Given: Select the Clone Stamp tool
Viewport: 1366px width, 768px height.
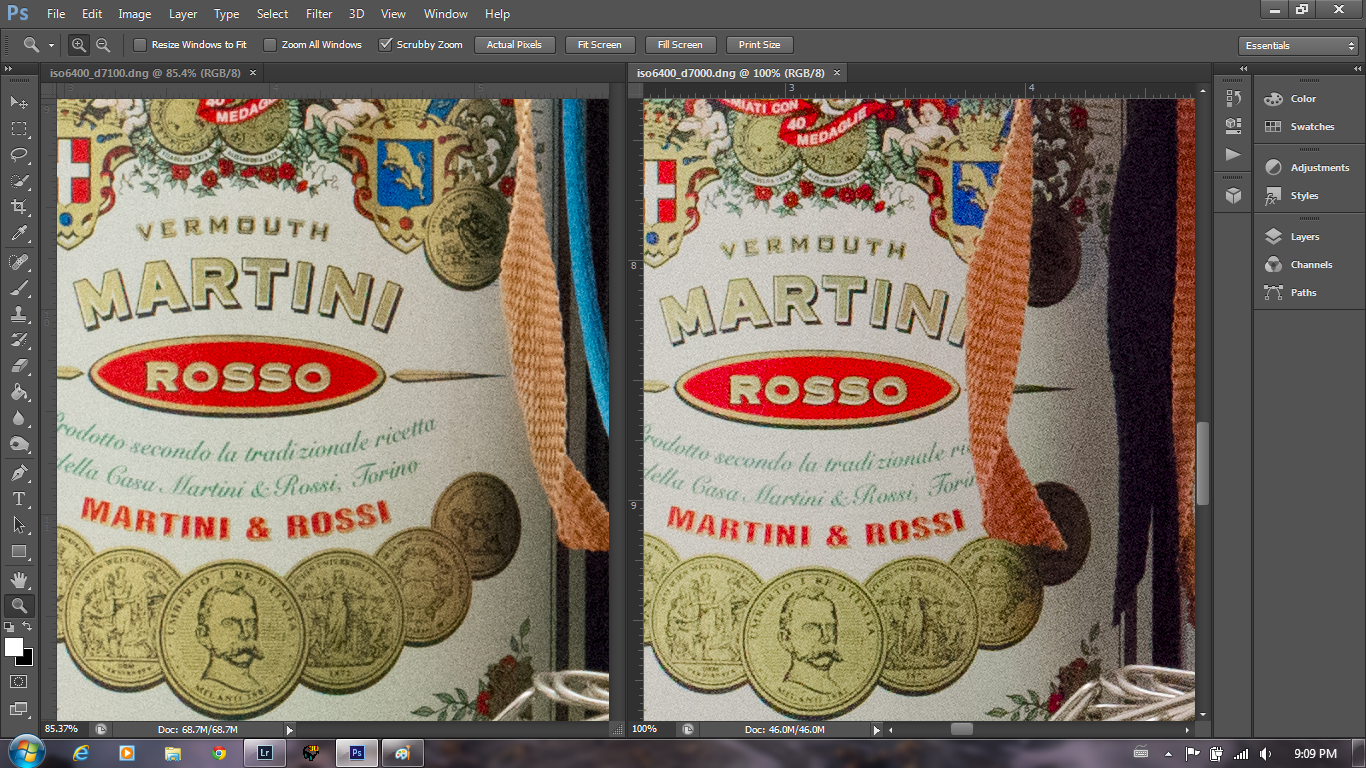Looking at the screenshot, I should click(19, 314).
